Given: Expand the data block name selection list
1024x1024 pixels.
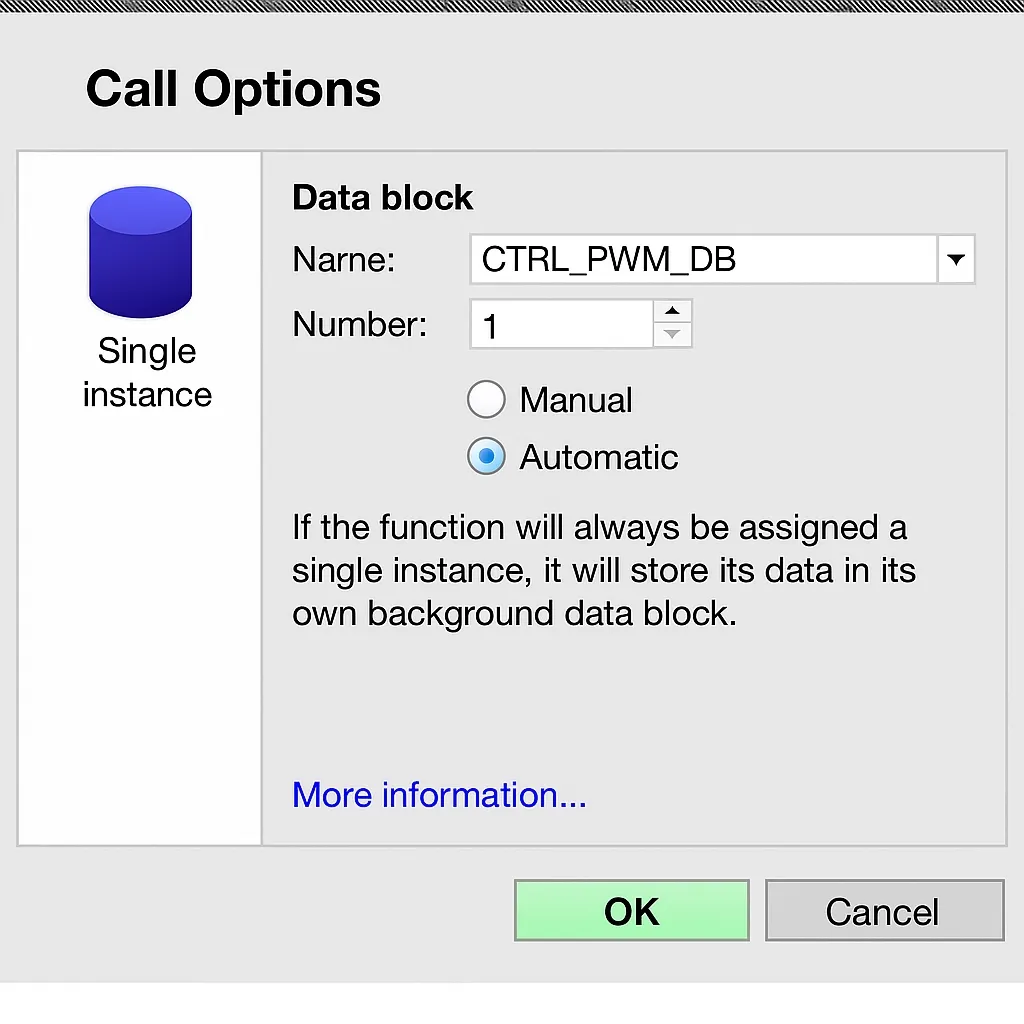Looking at the screenshot, I should pos(956,259).
